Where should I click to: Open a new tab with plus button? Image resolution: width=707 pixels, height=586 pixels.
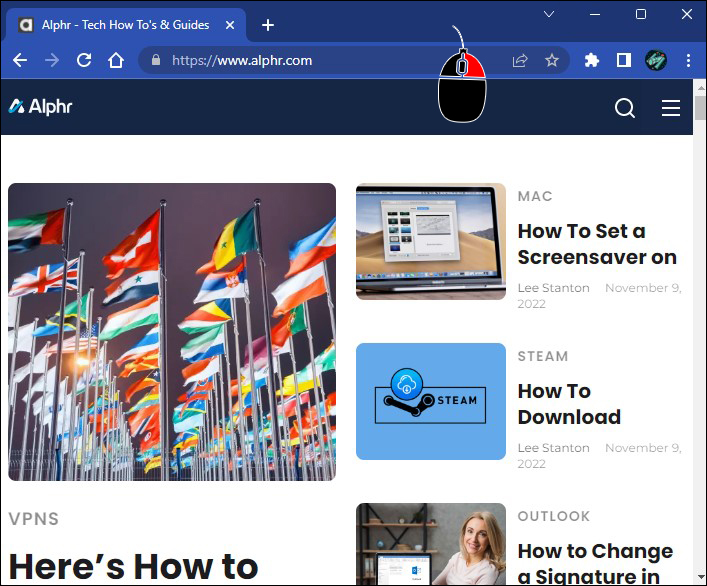tap(268, 25)
